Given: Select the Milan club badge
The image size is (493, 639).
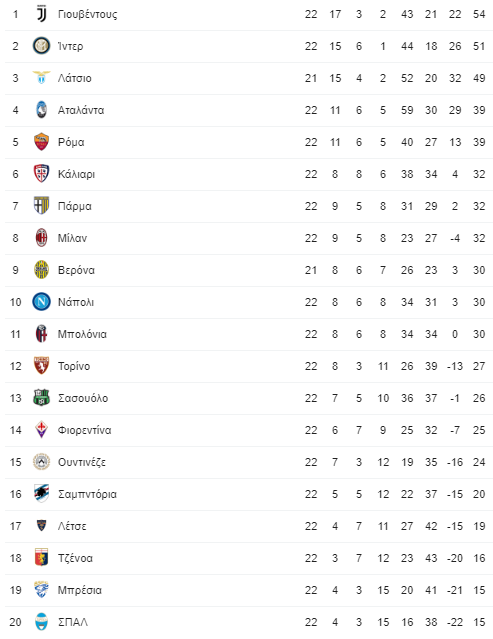Looking at the screenshot, I should 41,238.
